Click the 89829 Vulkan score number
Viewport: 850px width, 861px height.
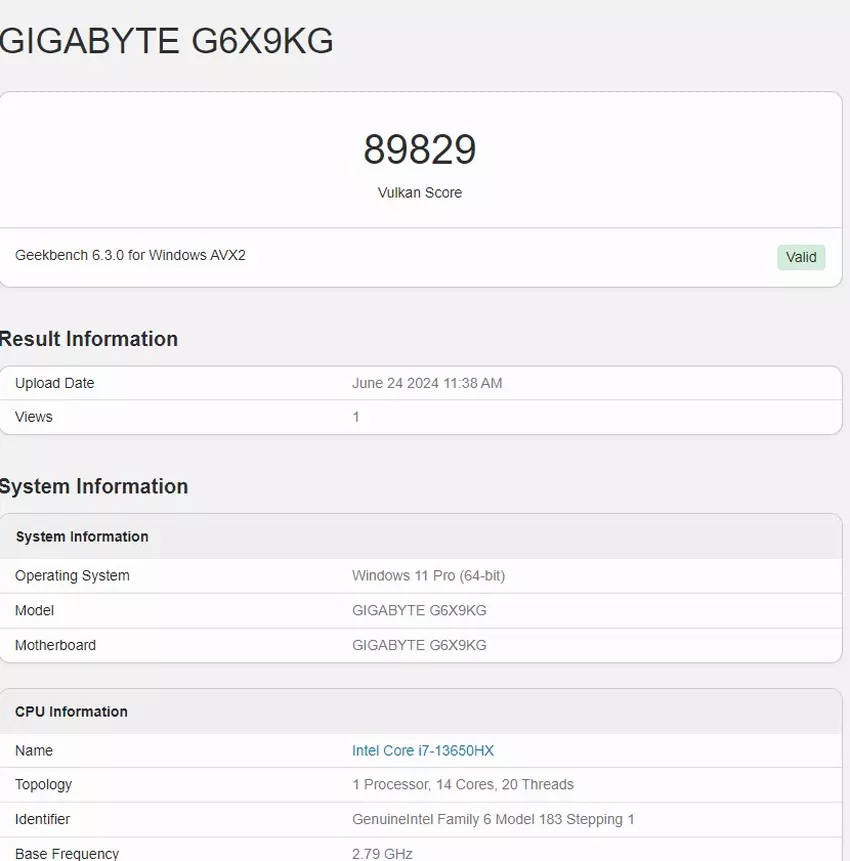point(420,150)
